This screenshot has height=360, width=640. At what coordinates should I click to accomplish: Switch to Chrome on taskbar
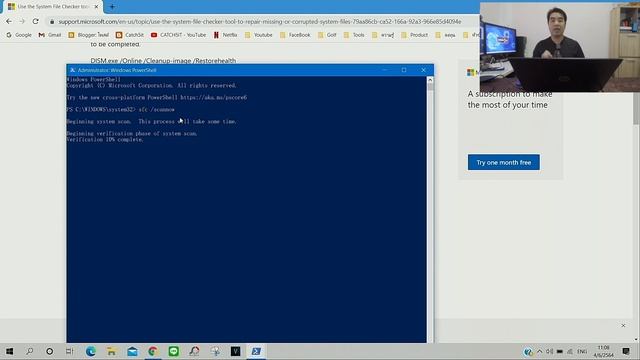coord(153,351)
